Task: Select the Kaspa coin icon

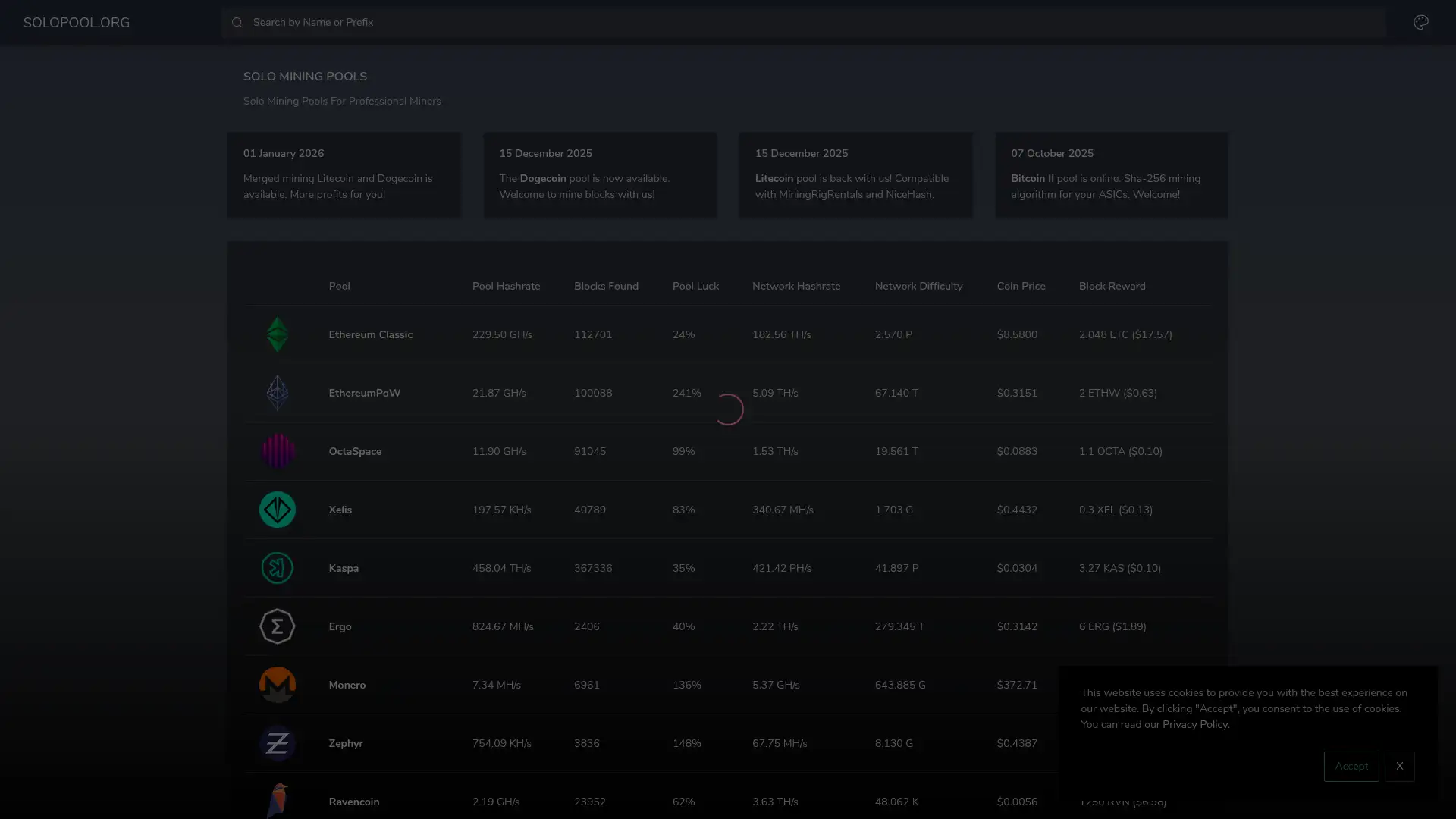Action: pos(278,568)
